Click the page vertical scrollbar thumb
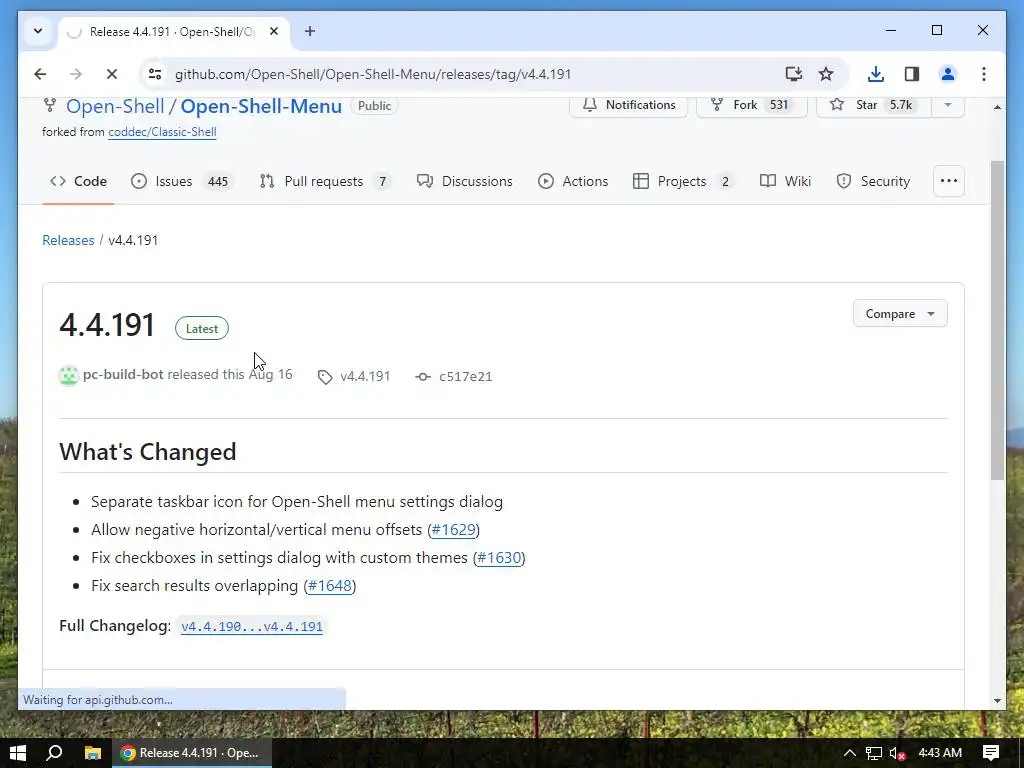The width and height of the screenshot is (1024, 768). click(x=997, y=320)
